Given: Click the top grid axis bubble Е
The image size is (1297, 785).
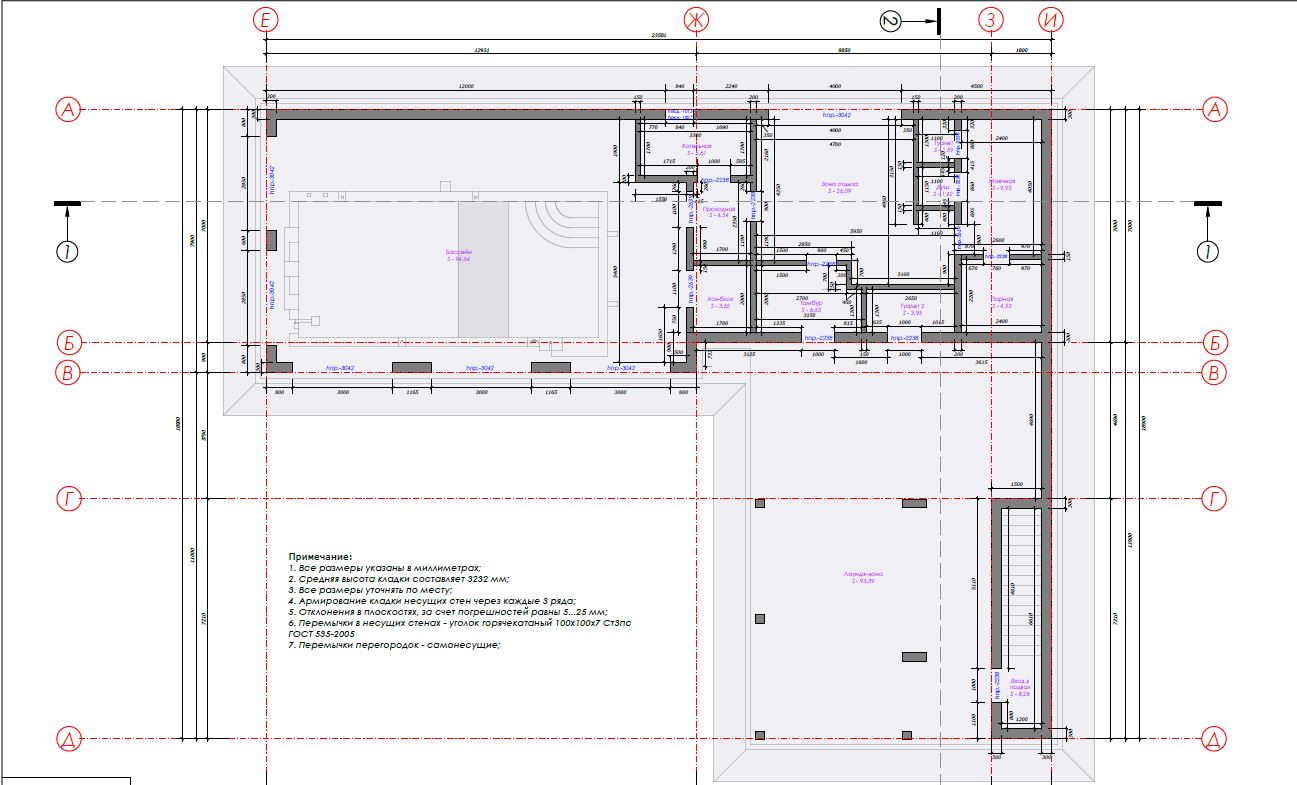Looking at the screenshot, I should click(266, 20).
